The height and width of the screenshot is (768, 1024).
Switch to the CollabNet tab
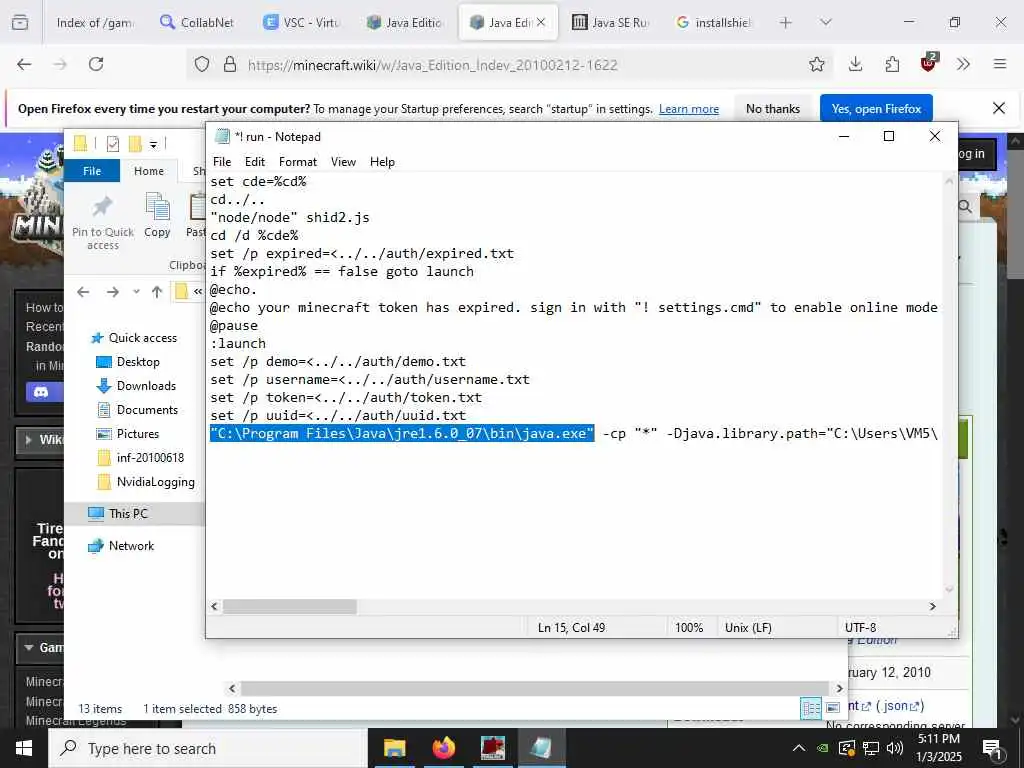[197, 23]
